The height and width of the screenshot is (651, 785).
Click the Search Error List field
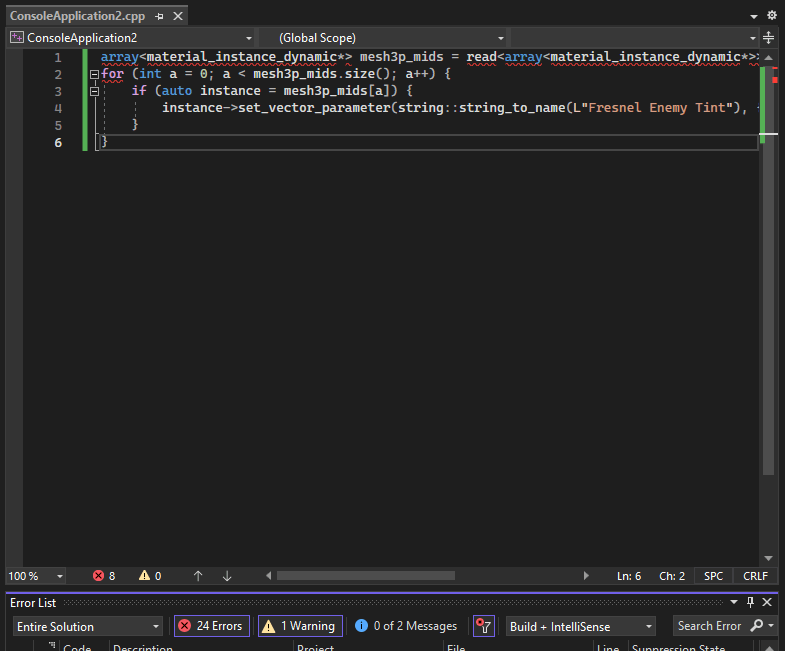709,626
